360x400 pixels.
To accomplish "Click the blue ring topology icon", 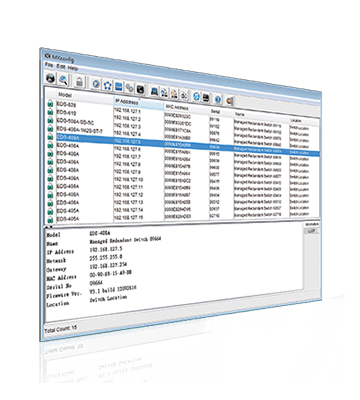I will pyautogui.click(x=107, y=85).
